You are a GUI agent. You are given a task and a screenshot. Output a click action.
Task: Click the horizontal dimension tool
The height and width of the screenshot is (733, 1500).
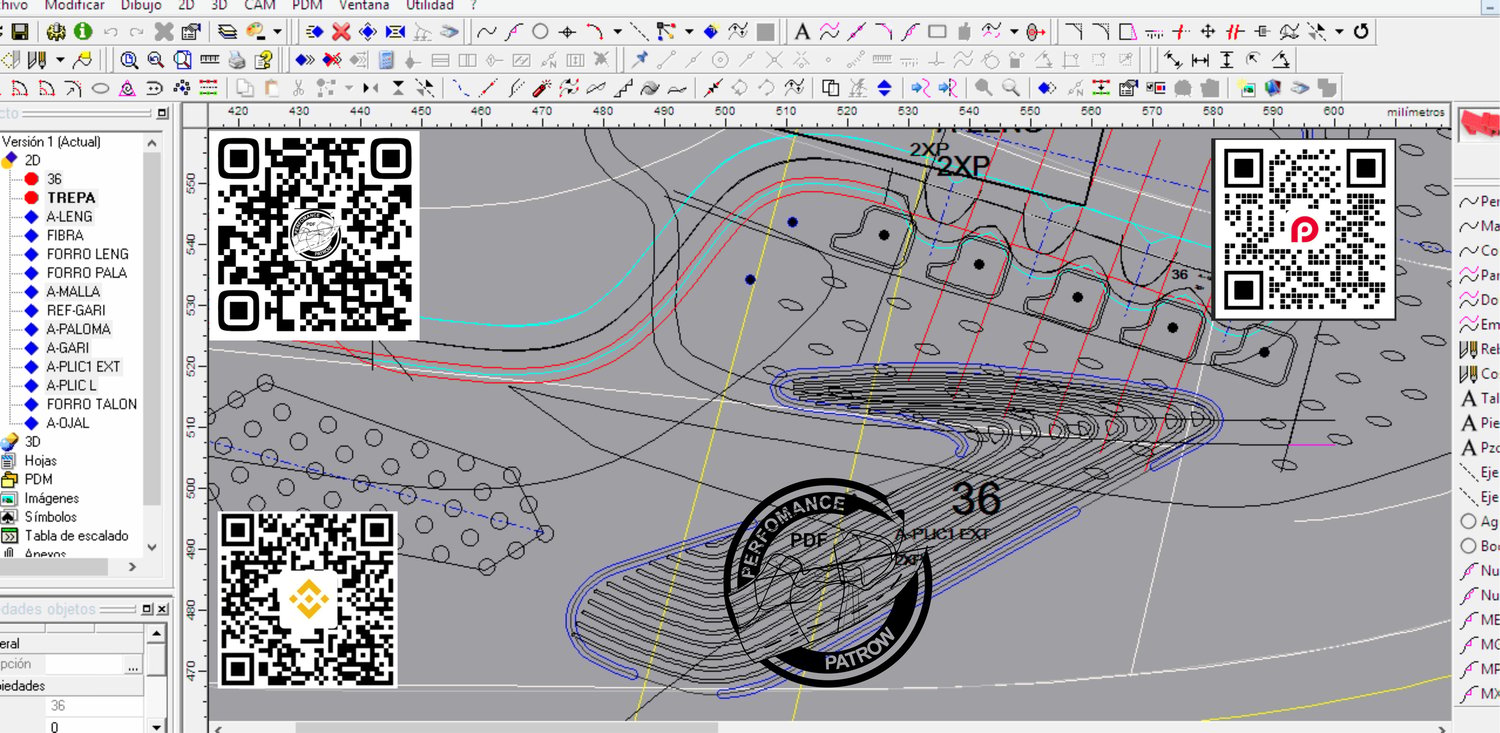coord(1200,60)
